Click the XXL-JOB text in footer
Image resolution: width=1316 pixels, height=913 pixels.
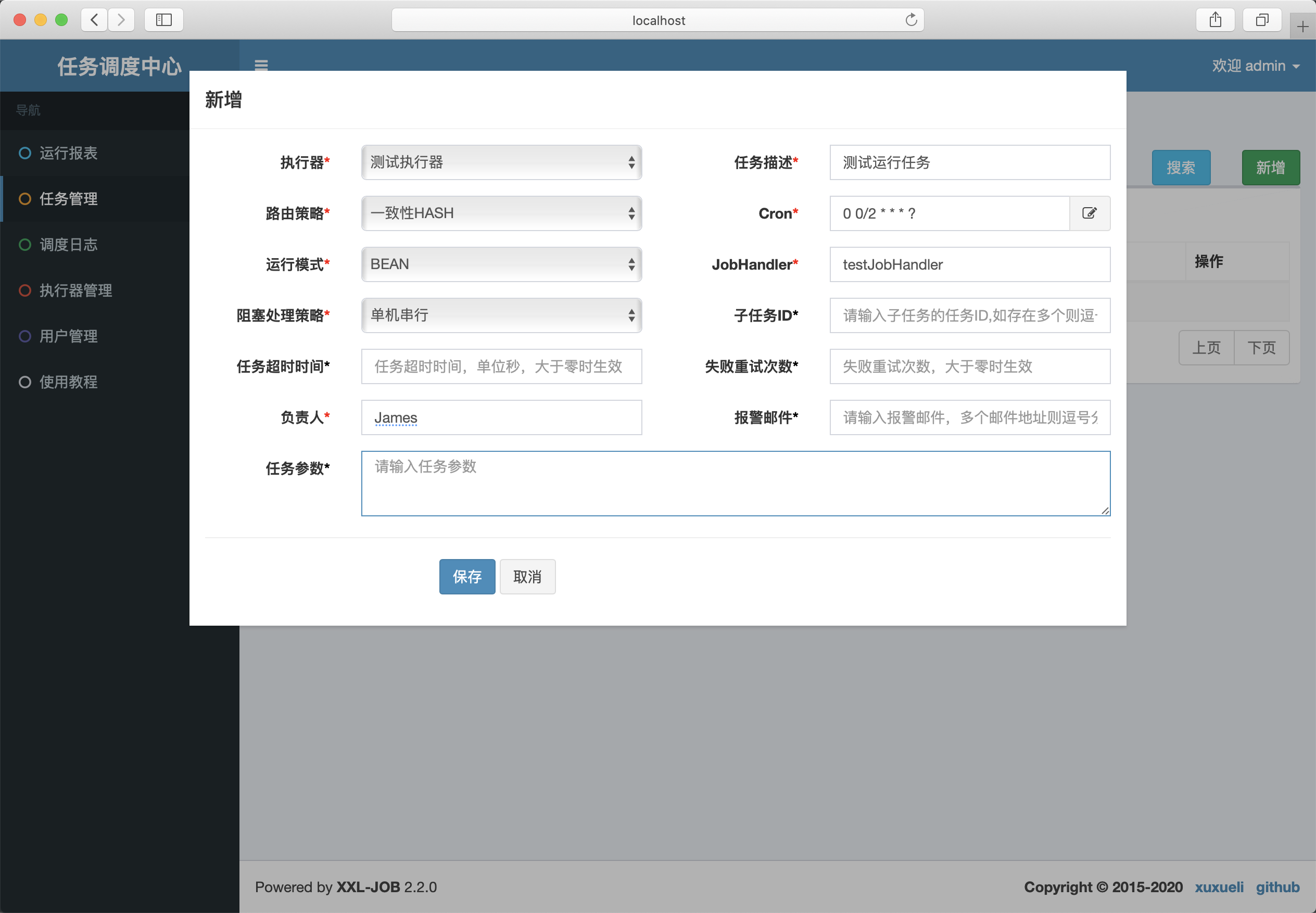coord(368,887)
